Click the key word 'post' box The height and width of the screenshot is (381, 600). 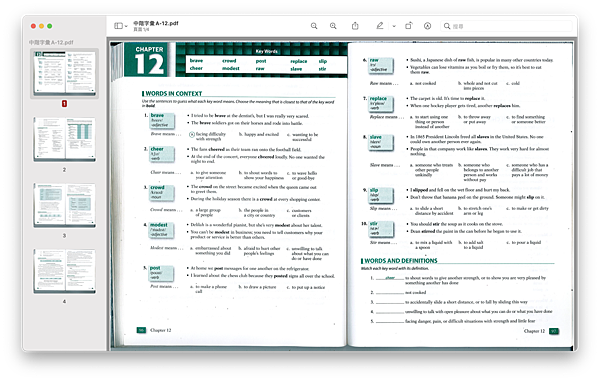pyautogui.click(x=162, y=273)
